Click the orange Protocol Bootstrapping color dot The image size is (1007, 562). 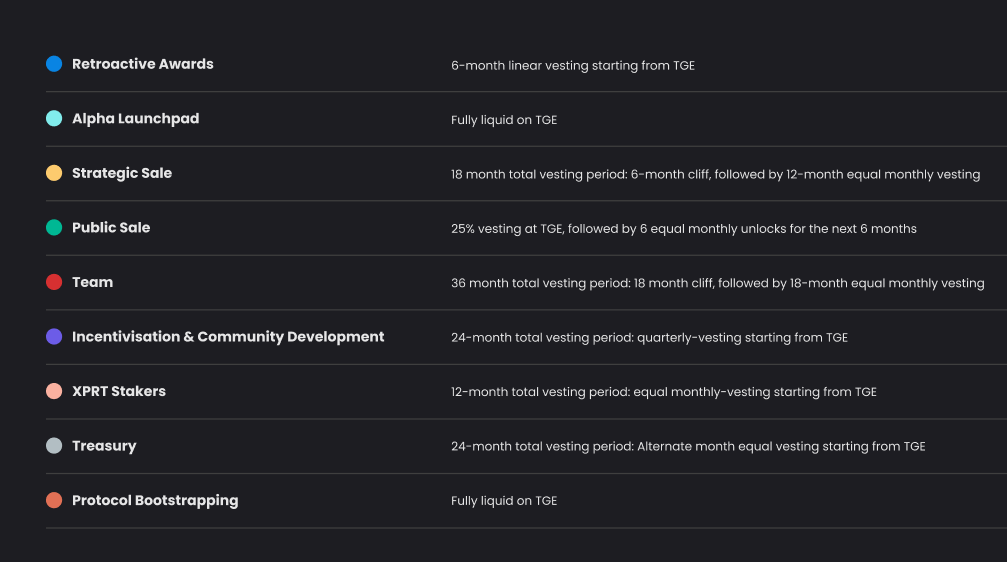pos(54,500)
